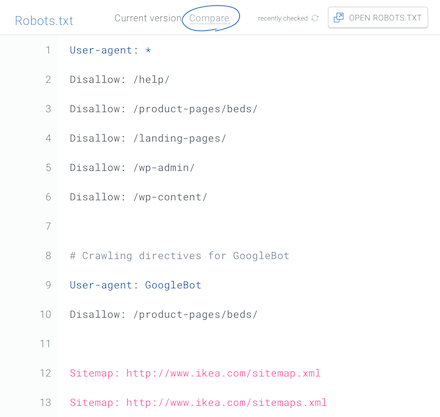Click line number 1 in gutter
440x417 pixels.
(48, 50)
